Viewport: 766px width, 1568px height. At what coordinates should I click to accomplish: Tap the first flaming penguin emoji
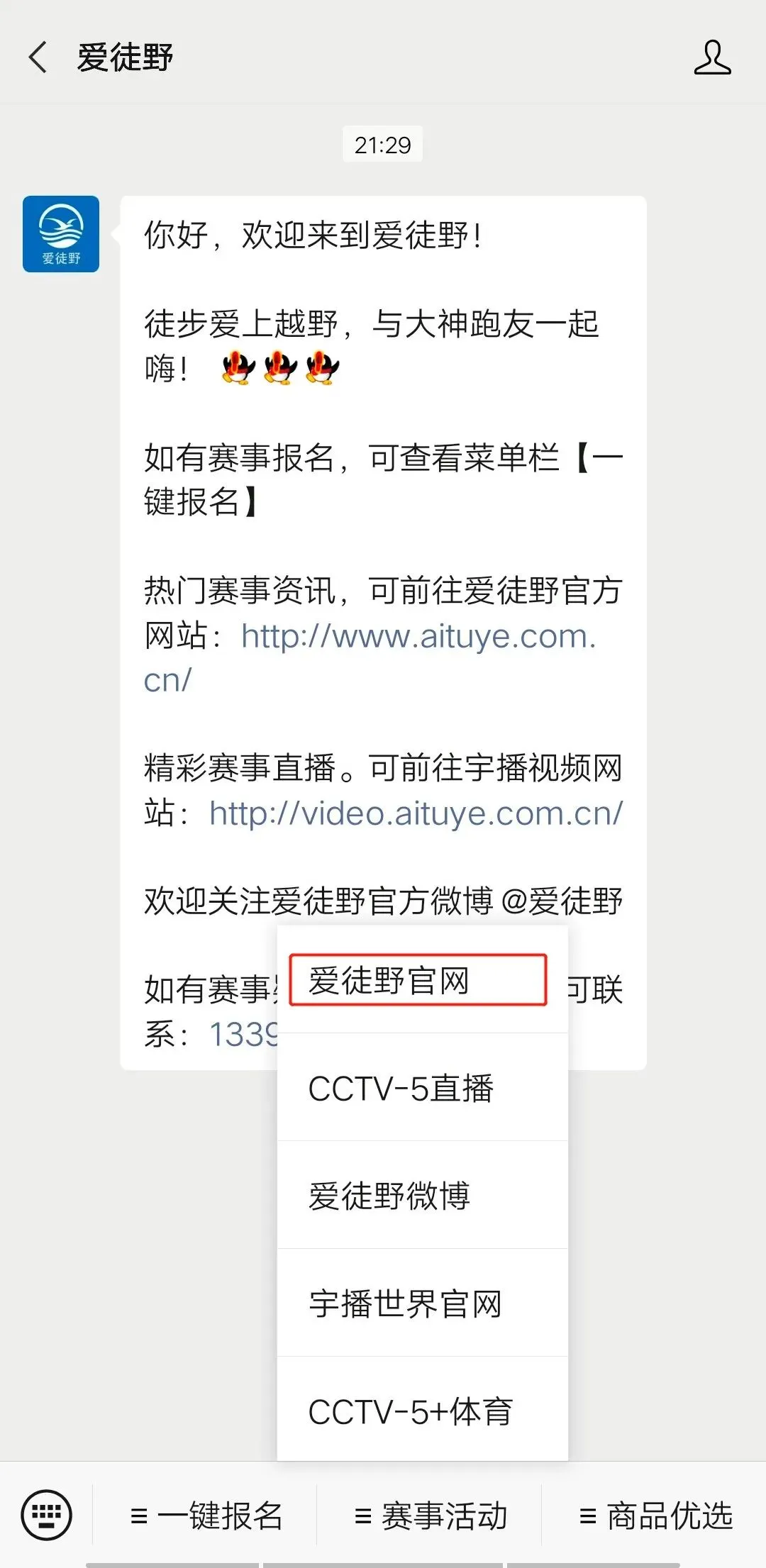pyautogui.click(x=238, y=368)
